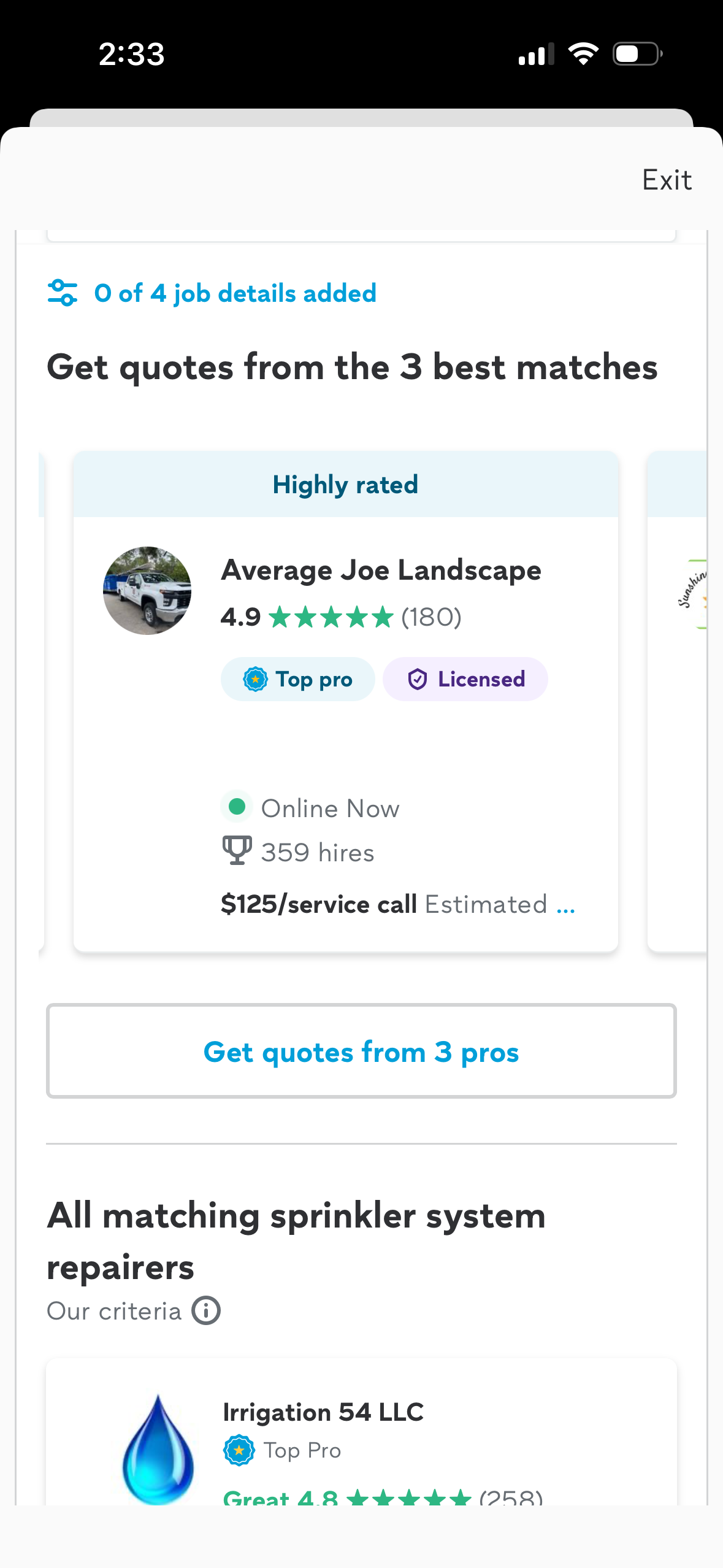
Task: Tap the five-star rating of Average Joe Landscape
Action: [331, 617]
